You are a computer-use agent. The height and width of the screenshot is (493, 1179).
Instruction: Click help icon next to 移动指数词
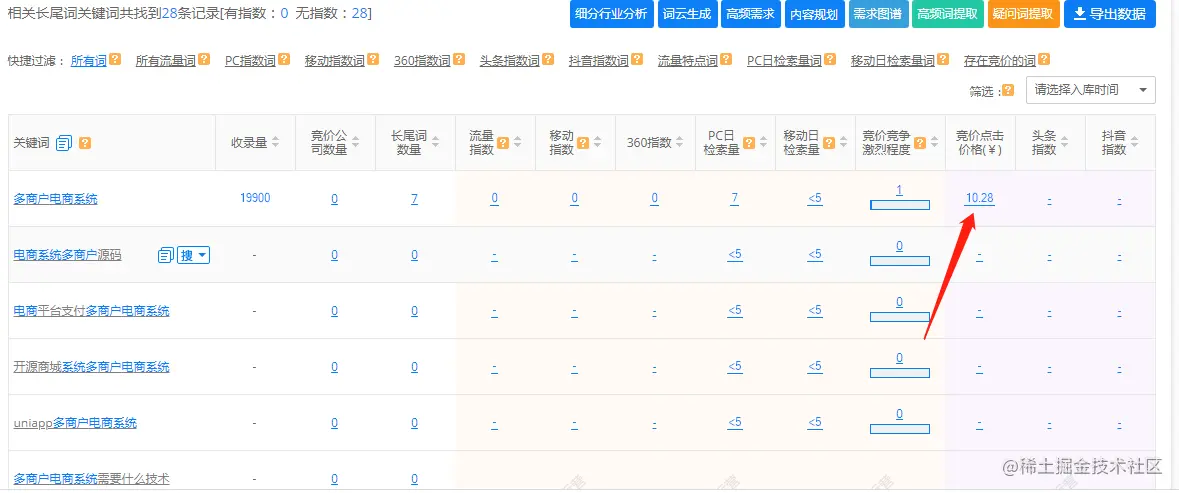(x=373, y=60)
